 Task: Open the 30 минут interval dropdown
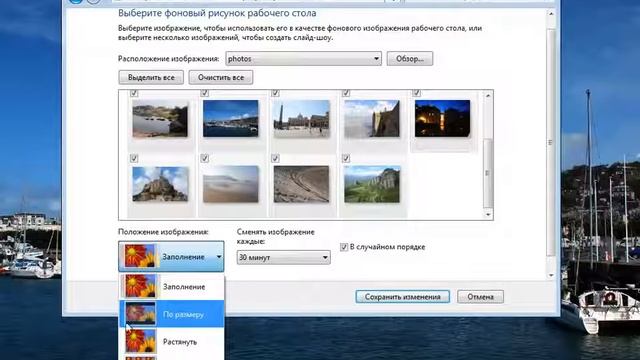[x=283, y=258]
